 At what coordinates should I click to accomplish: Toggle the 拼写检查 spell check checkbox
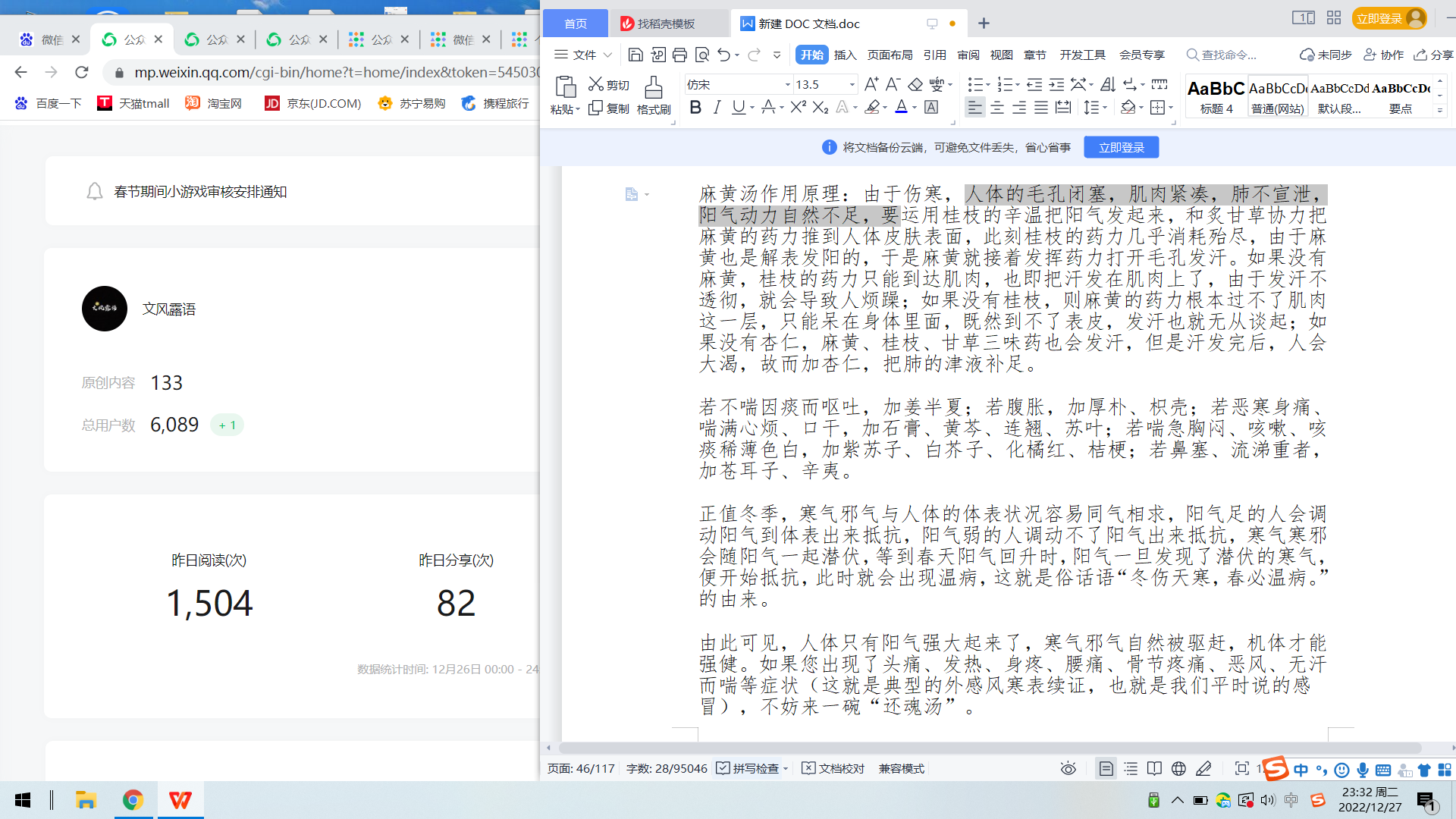coord(723,768)
